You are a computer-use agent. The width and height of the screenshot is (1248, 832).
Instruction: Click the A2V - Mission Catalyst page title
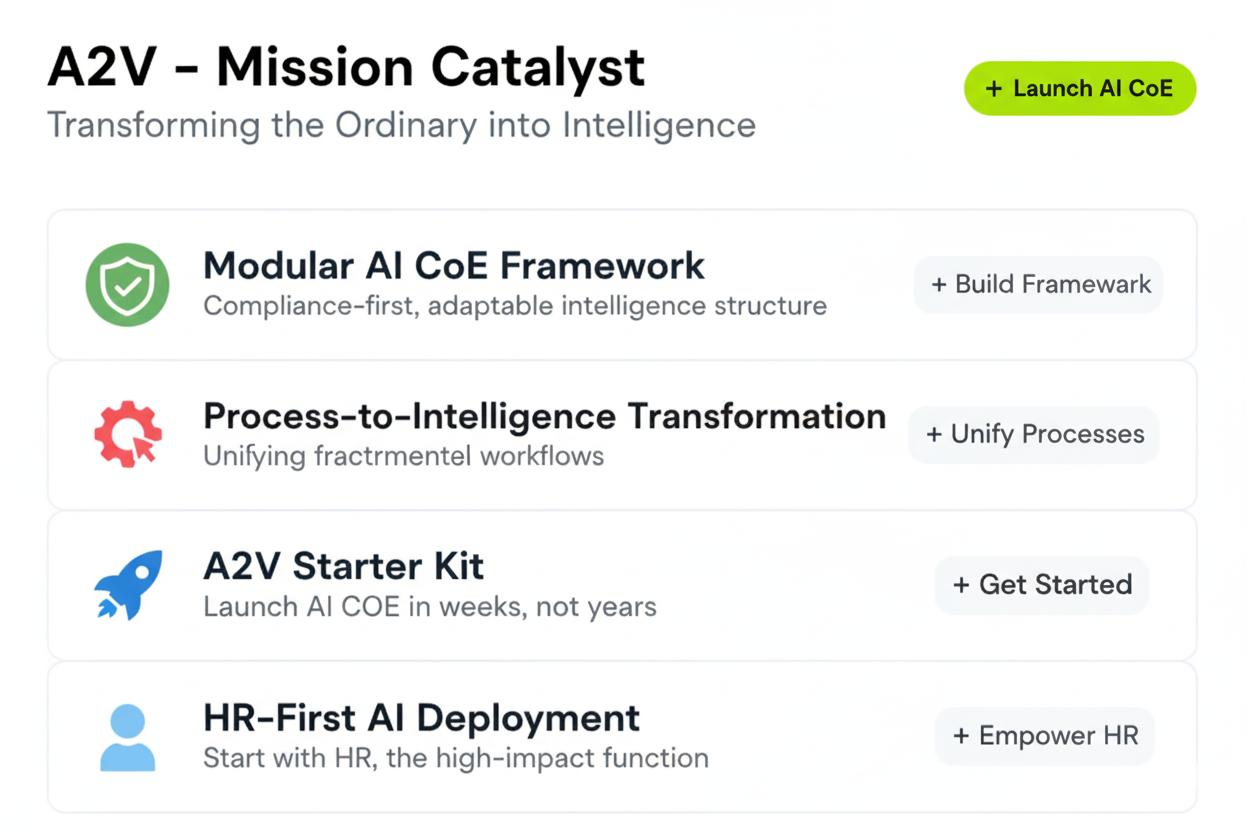click(346, 68)
